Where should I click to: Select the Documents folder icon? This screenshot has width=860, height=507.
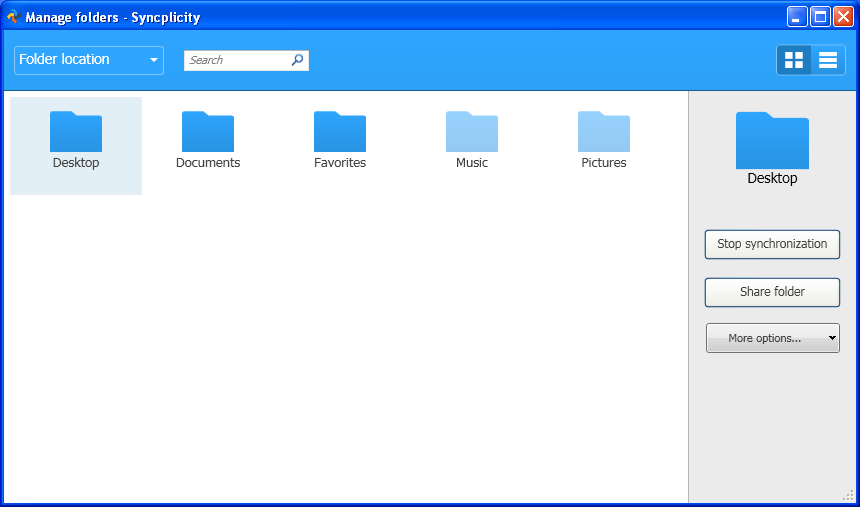(208, 132)
